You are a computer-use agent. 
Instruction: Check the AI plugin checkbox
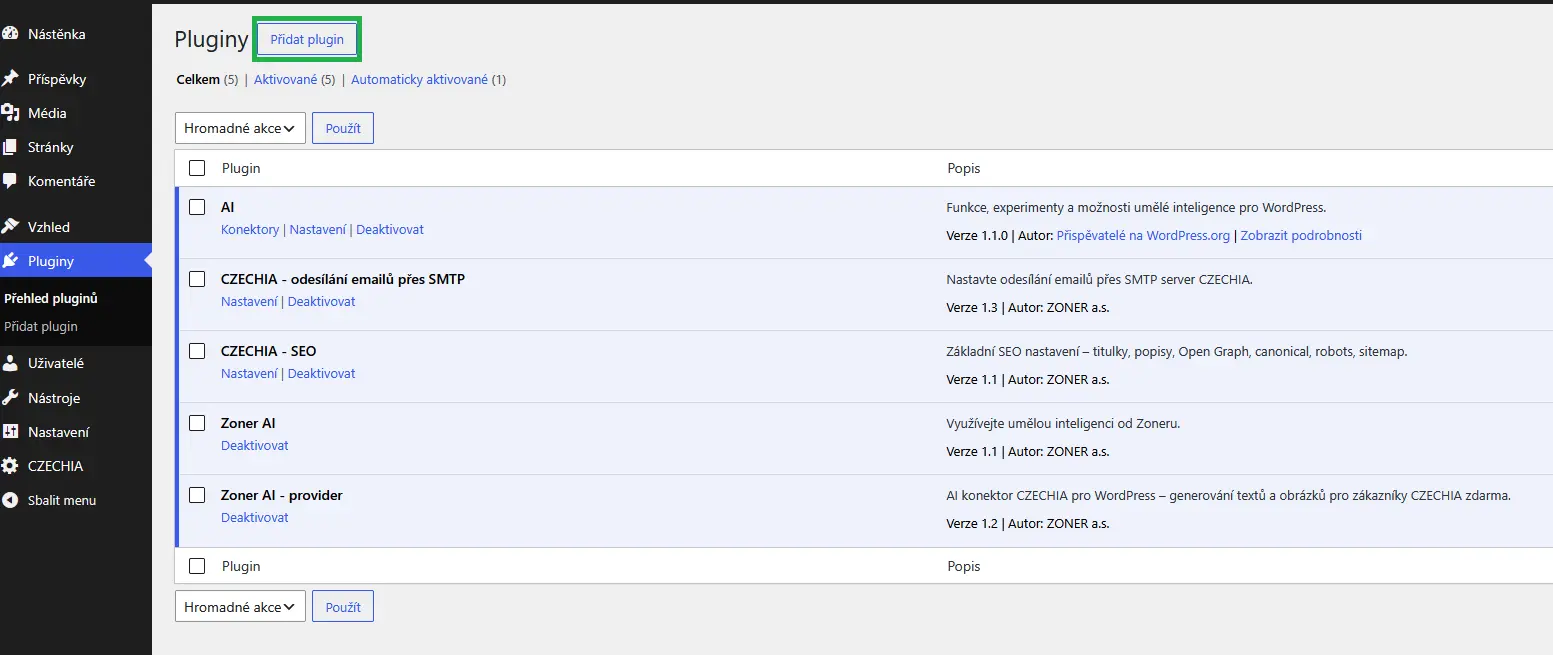pos(197,207)
